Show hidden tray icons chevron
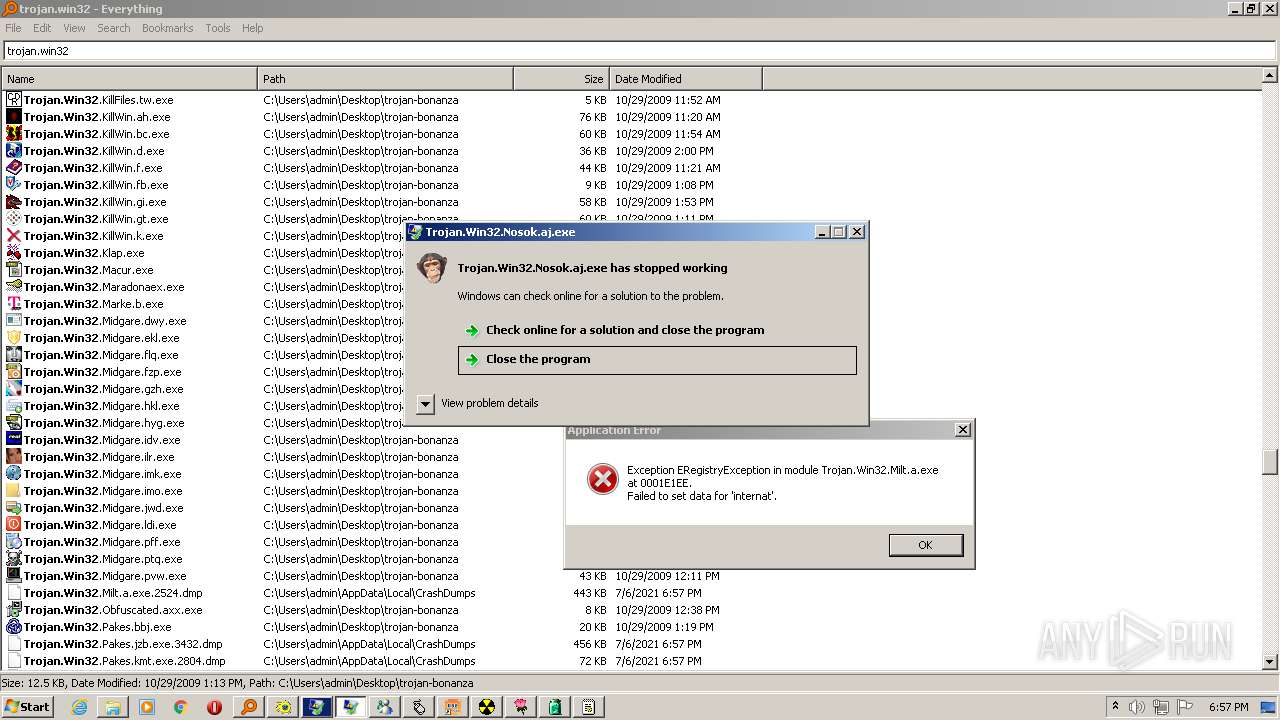Viewport: 1280px width, 720px height. [1115, 706]
